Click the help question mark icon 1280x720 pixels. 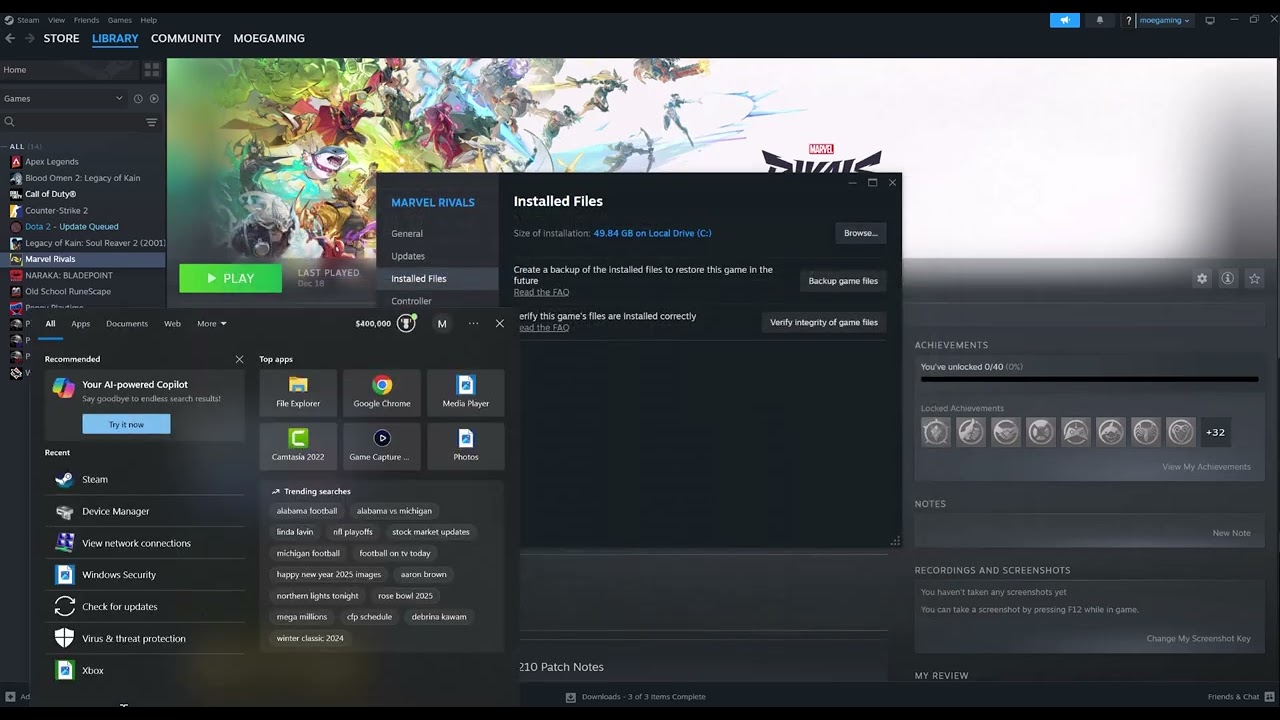[x=1128, y=20]
